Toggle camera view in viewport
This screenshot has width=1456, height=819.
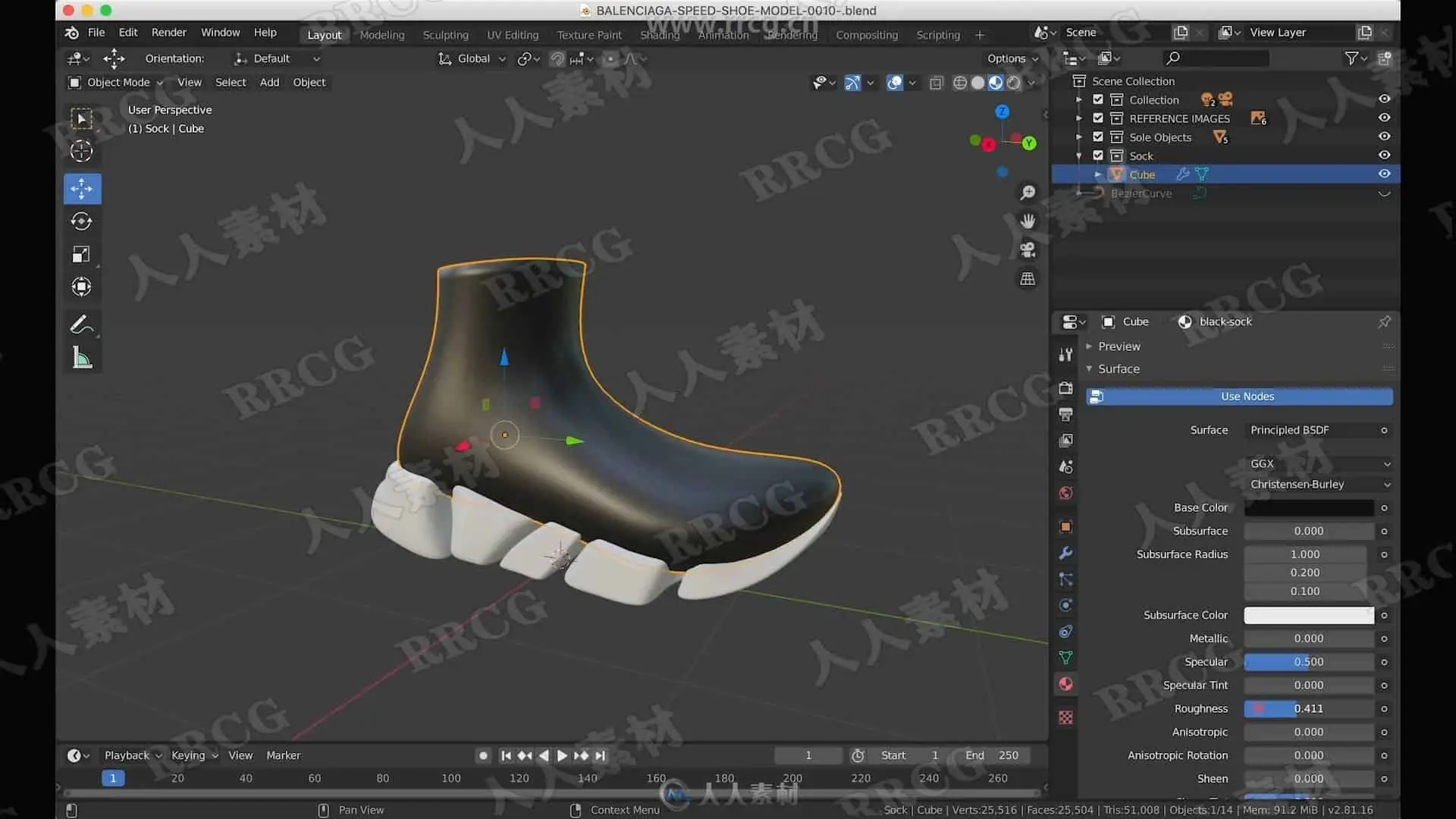[x=1028, y=249]
